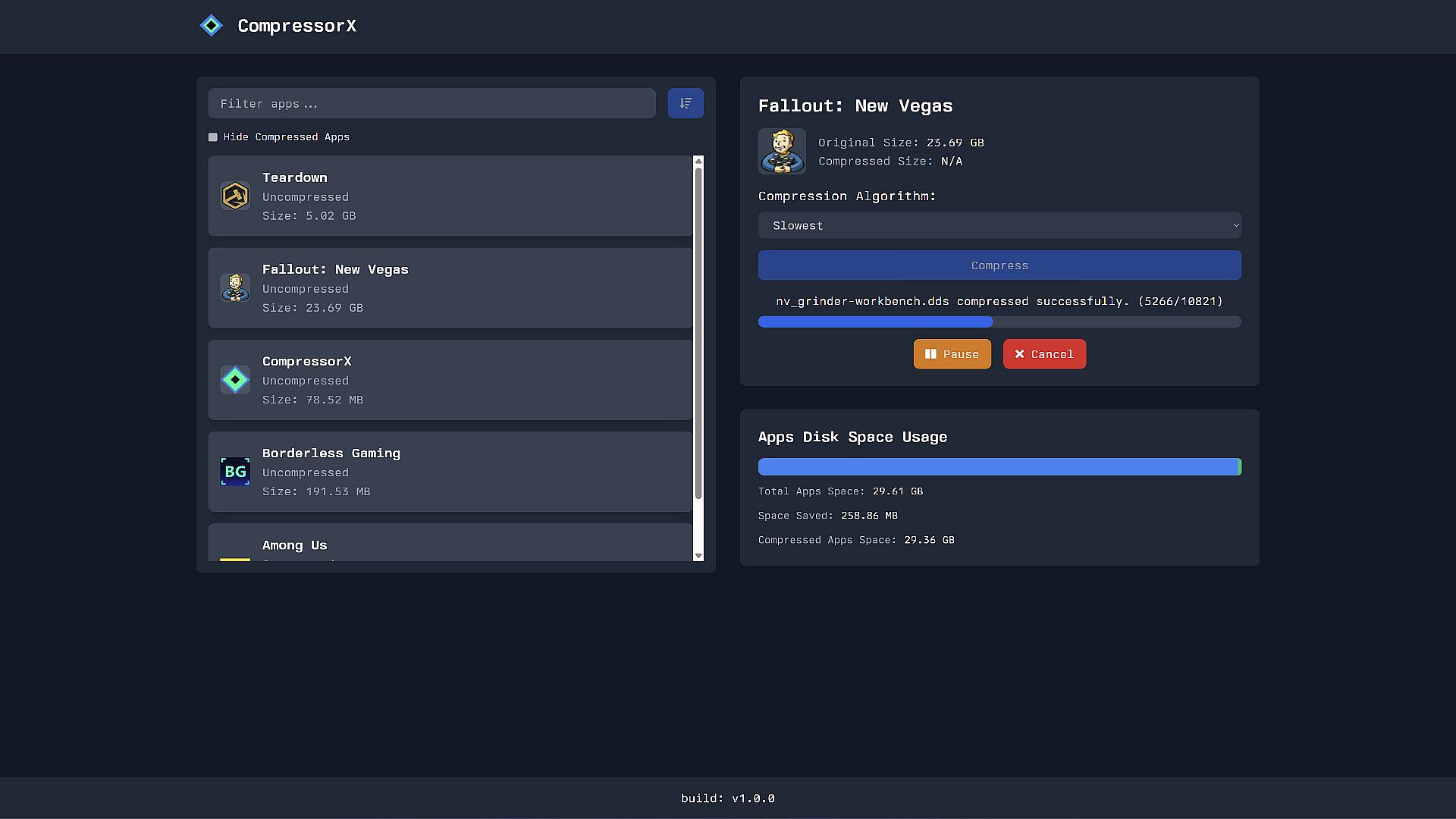
Task: Click the Teardown hammer app icon
Action: click(x=235, y=196)
